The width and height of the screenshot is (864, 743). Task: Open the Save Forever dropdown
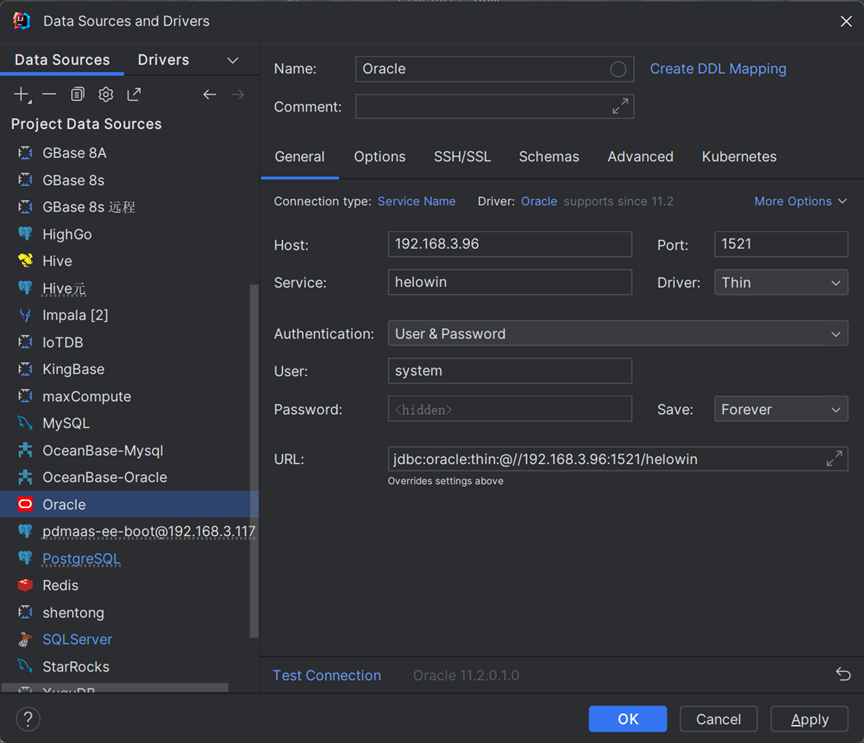(x=781, y=409)
